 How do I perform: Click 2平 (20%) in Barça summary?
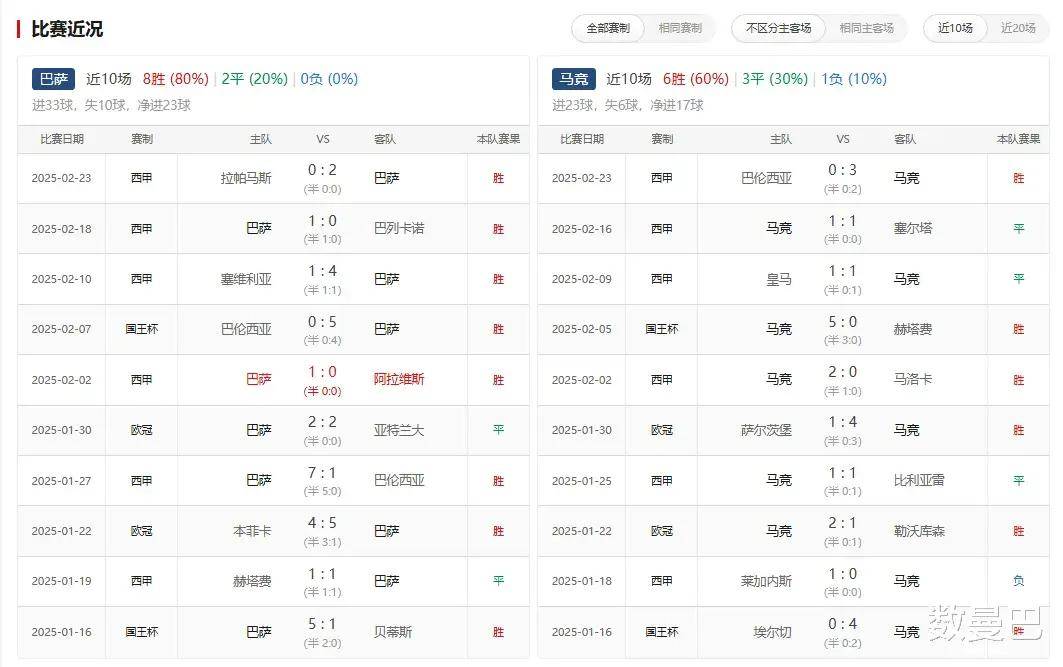point(255,79)
